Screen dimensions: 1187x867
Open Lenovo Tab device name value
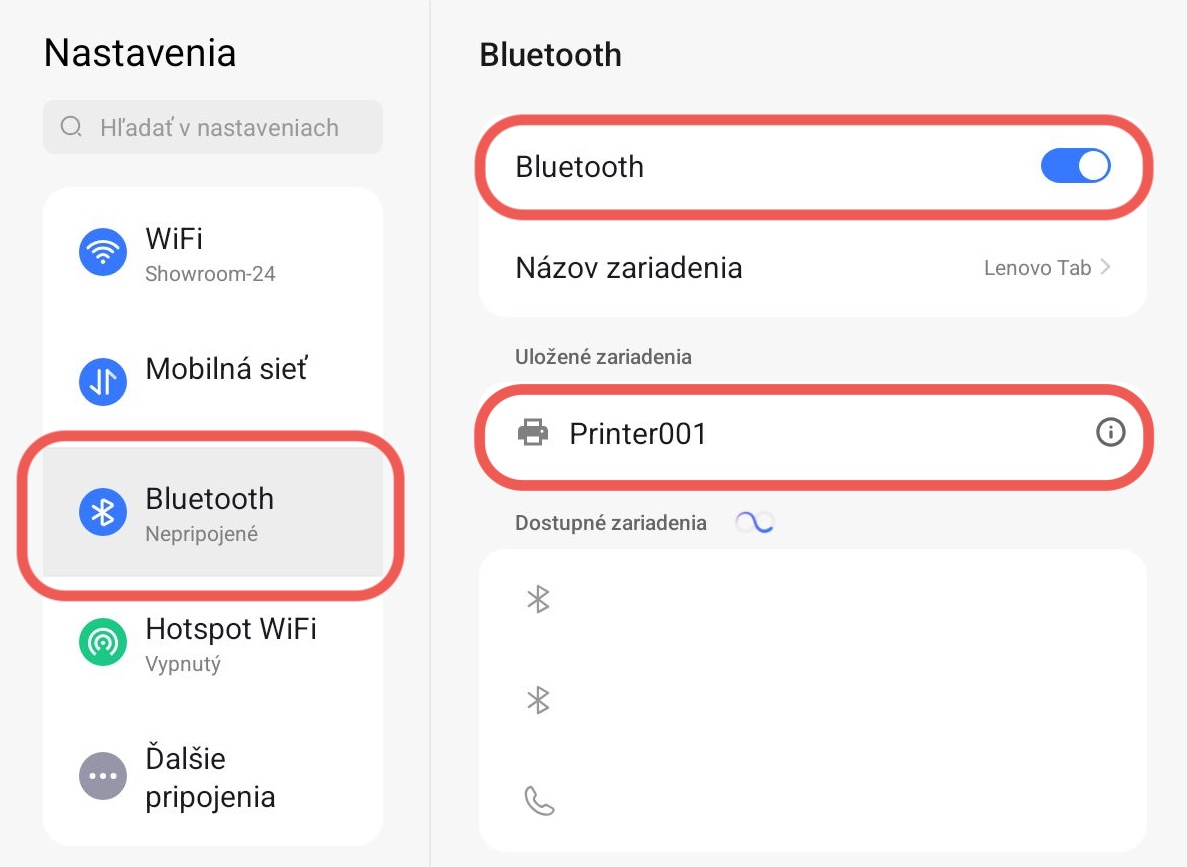(x=1037, y=268)
